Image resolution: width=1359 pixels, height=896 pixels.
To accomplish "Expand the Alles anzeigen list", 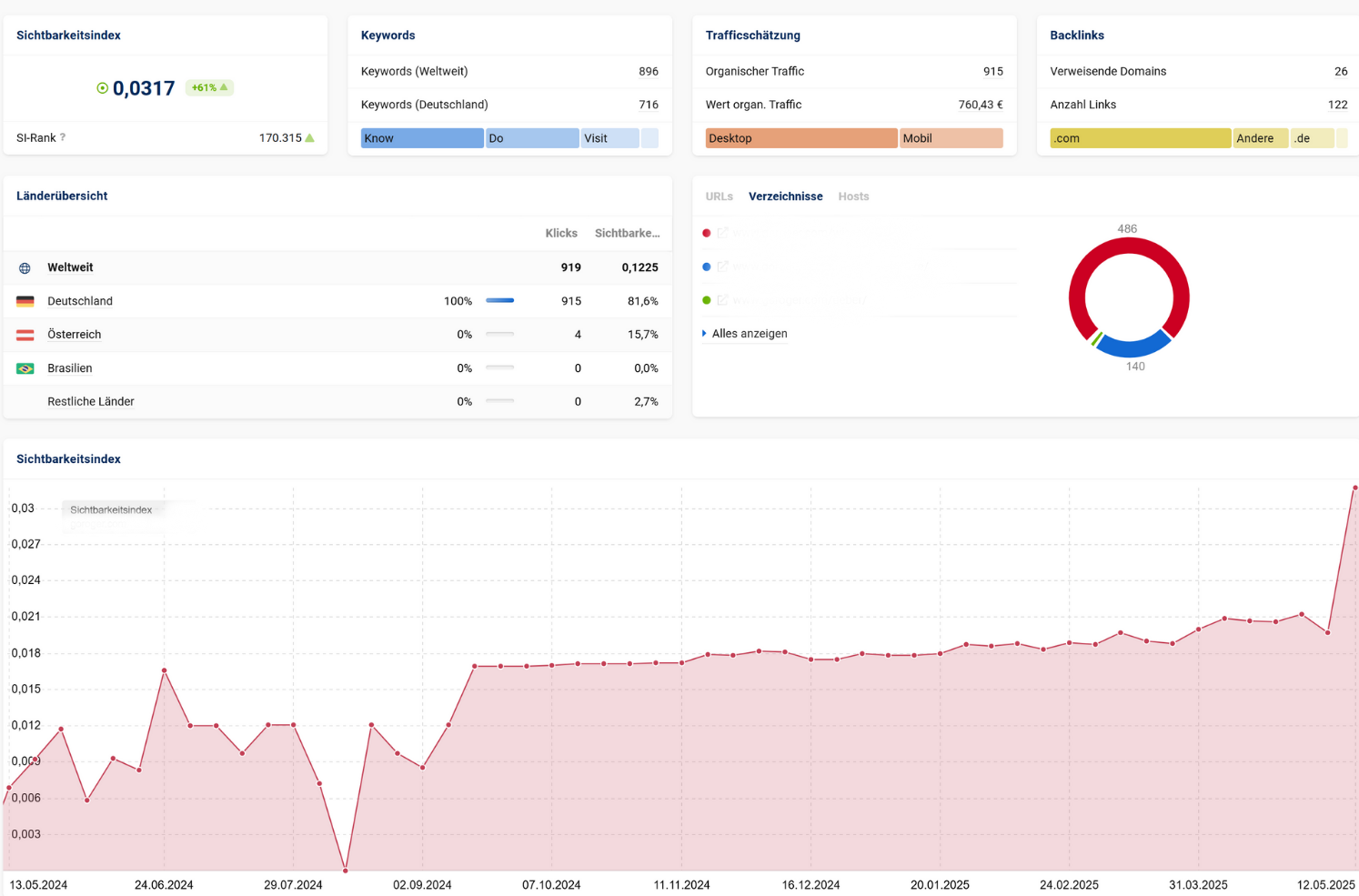I will (x=745, y=334).
